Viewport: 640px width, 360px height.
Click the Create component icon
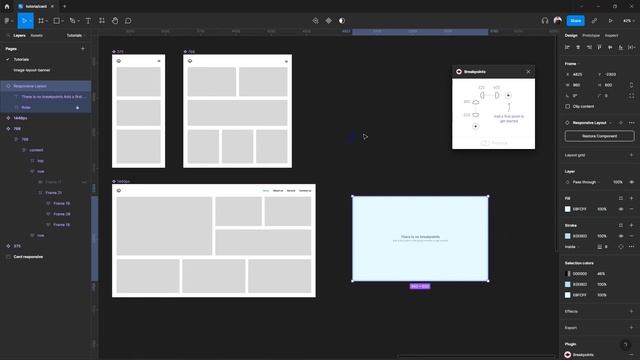click(329, 21)
